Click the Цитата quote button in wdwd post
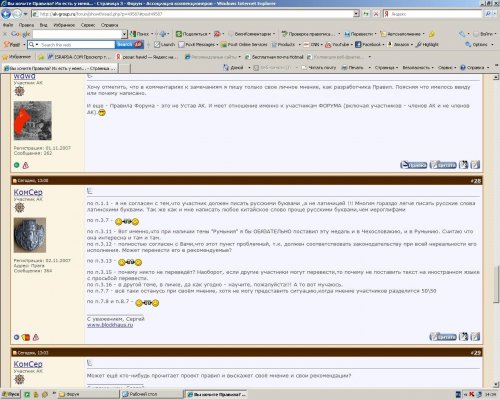The image size is (500, 400). point(443,165)
